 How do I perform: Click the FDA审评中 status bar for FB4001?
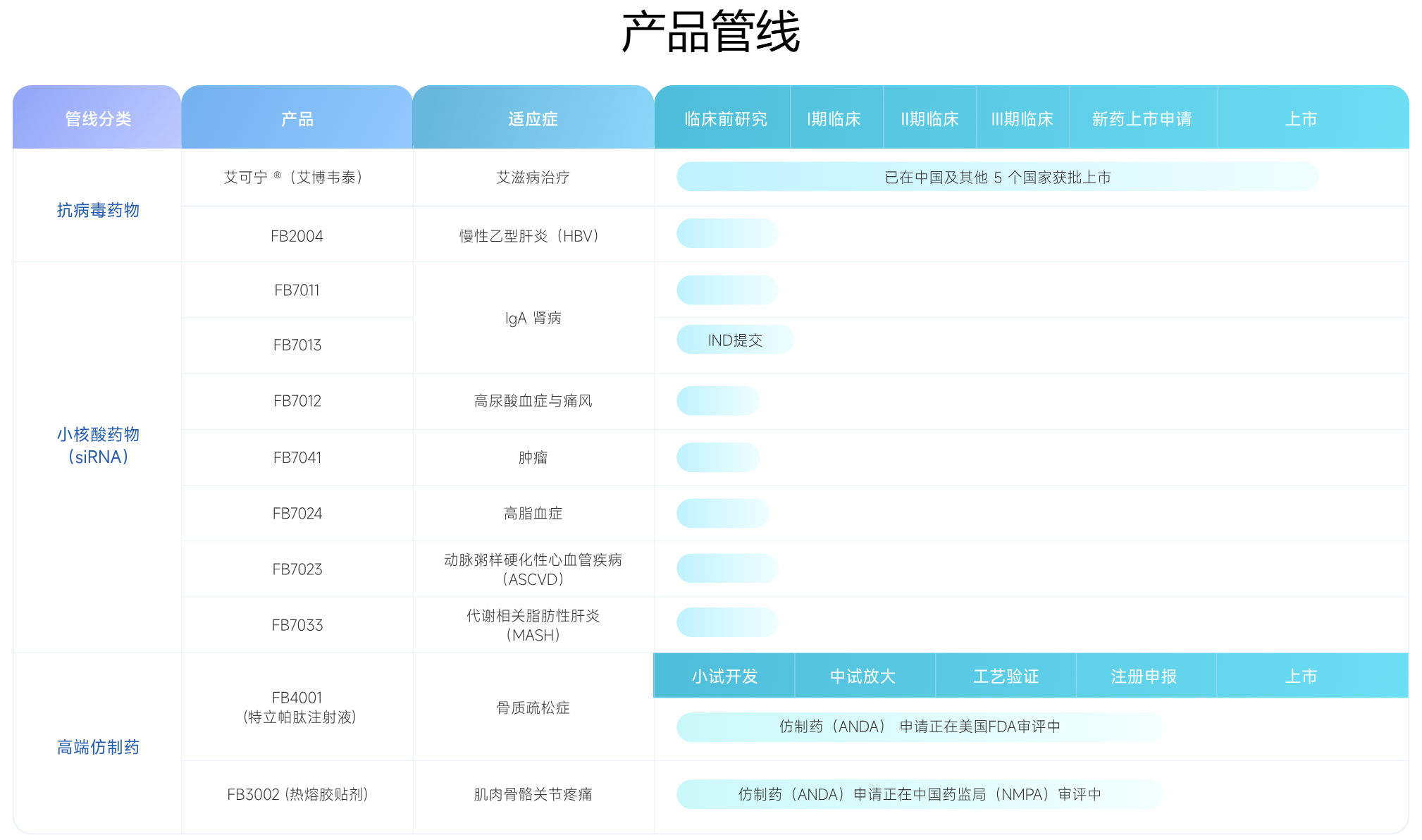[x=919, y=727]
